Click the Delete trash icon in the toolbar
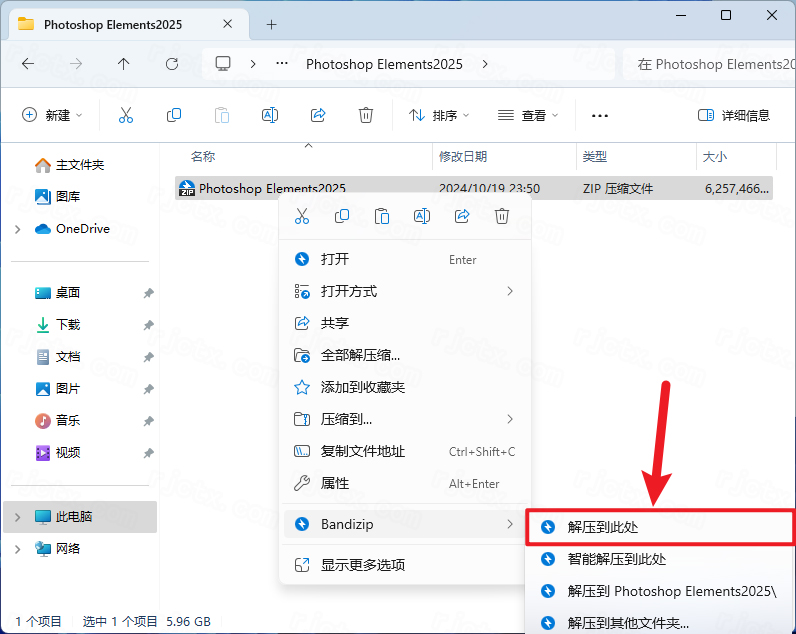The width and height of the screenshot is (796, 634). pos(366,115)
